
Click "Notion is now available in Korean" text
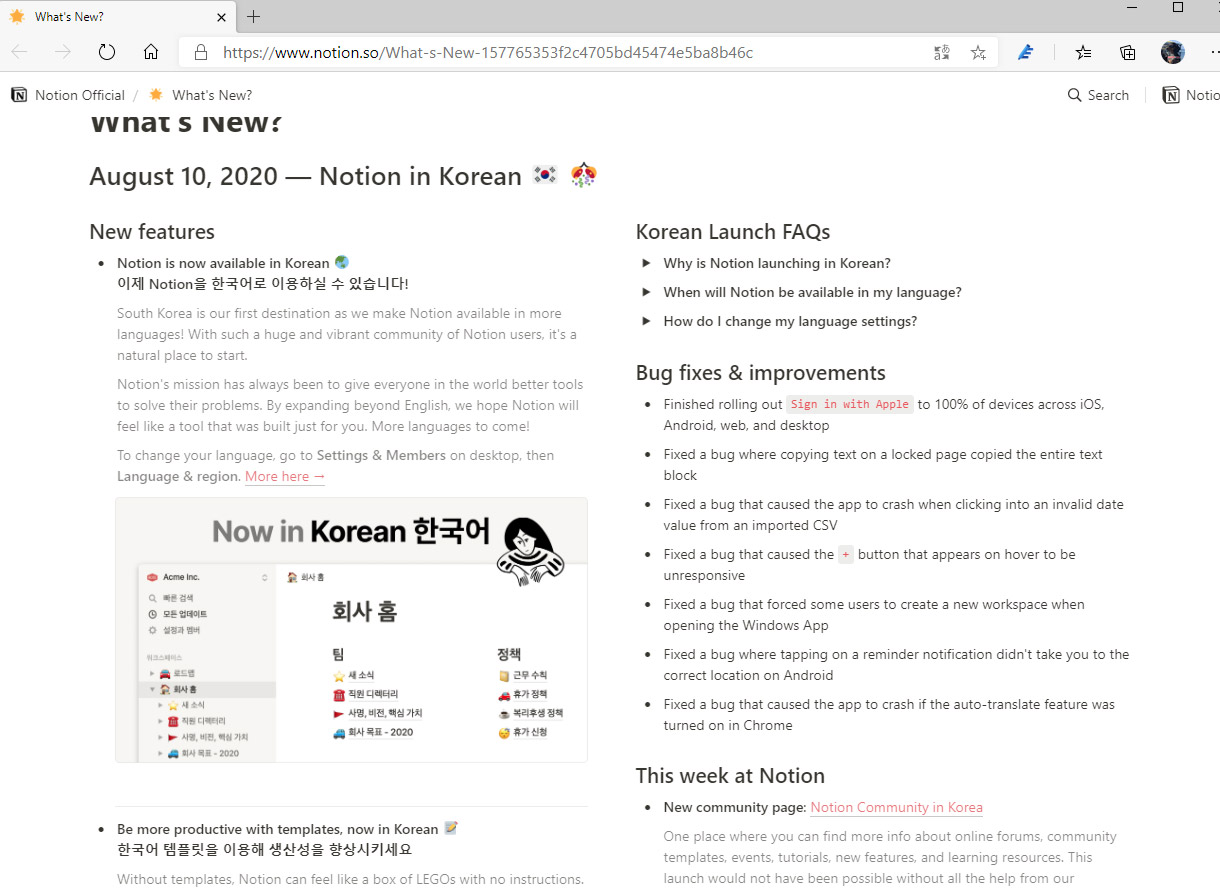(x=223, y=263)
